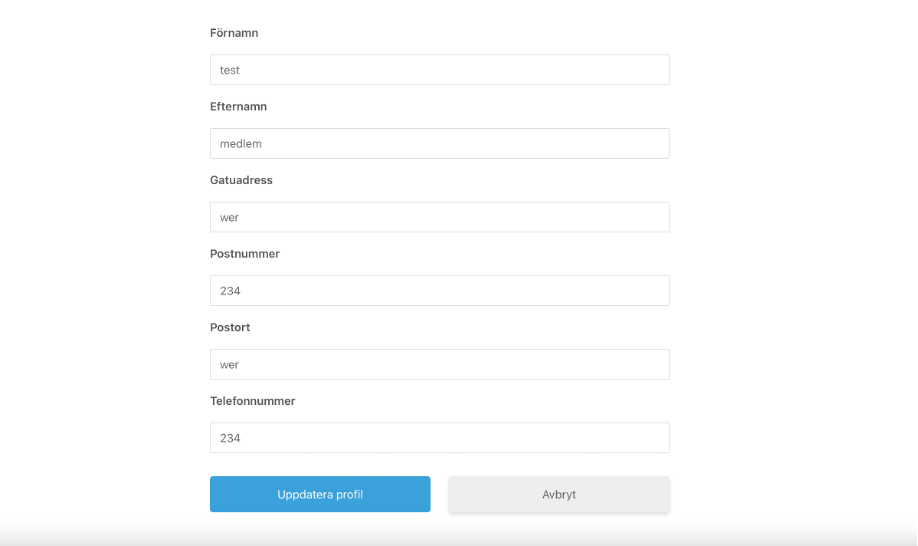Click the '234' value under Postnummer
Image resolution: width=918 pixels, height=546 pixels.
pyautogui.click(x=230, y=291)
